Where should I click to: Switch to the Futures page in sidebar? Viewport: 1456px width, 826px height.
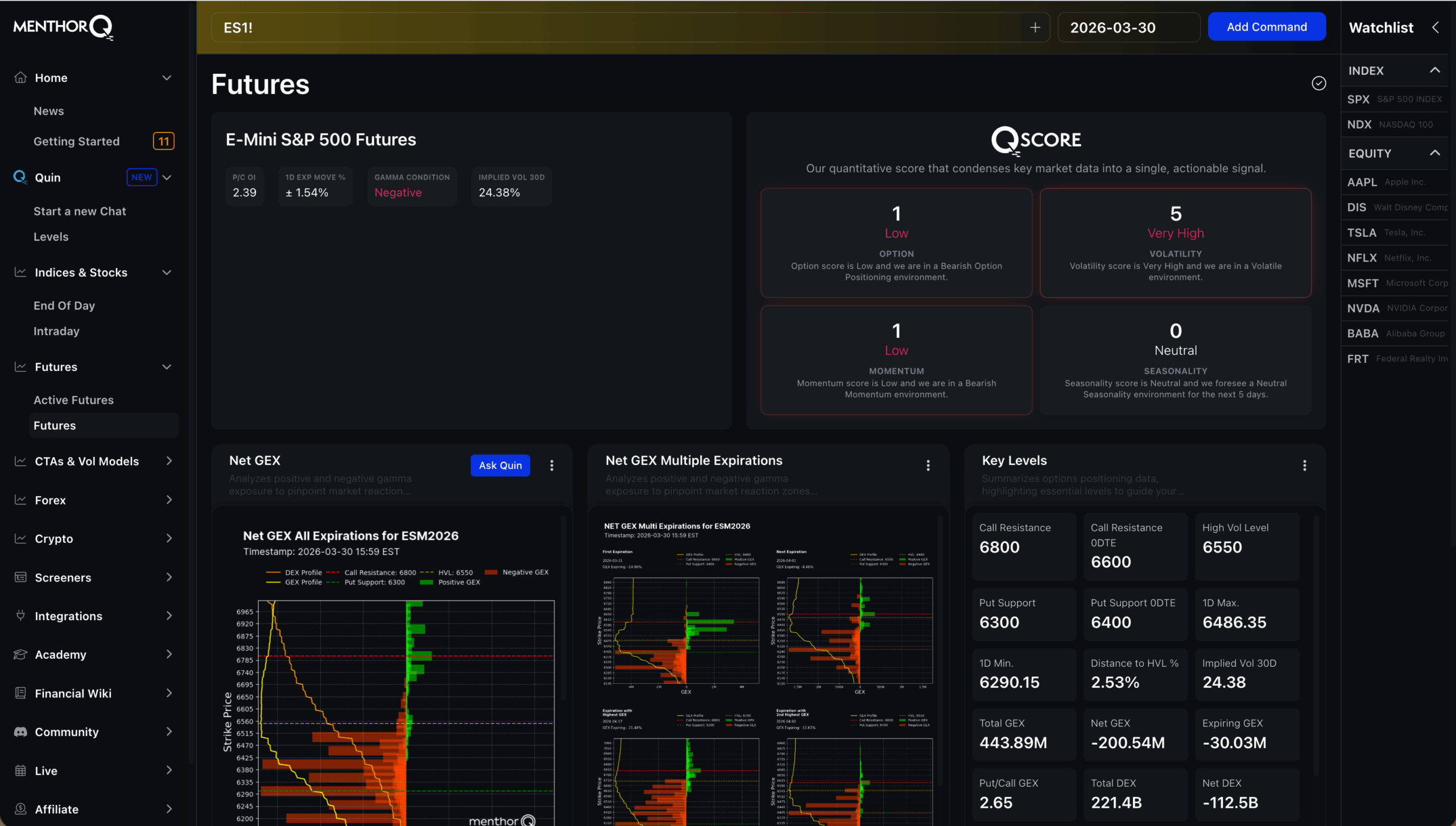[55, 425]
